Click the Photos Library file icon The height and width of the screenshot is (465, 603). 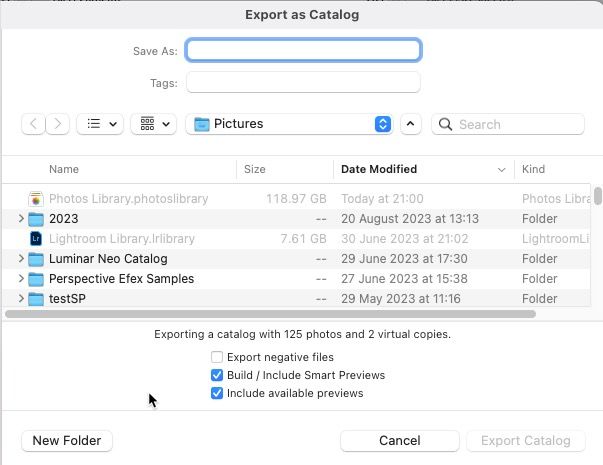pyautogui.click(x=36, y=199)
